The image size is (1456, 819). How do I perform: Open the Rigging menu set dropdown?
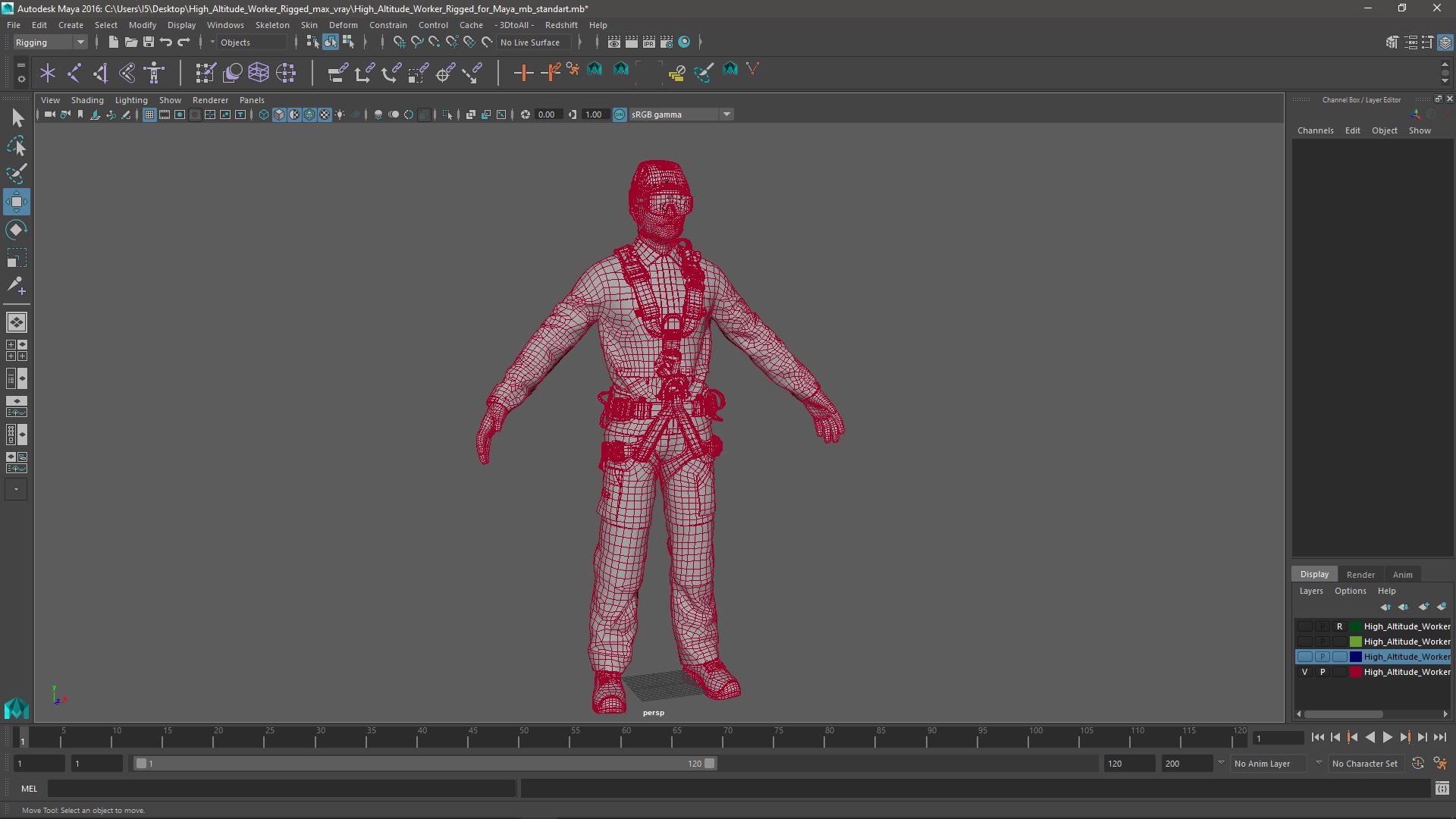(49, 42)
